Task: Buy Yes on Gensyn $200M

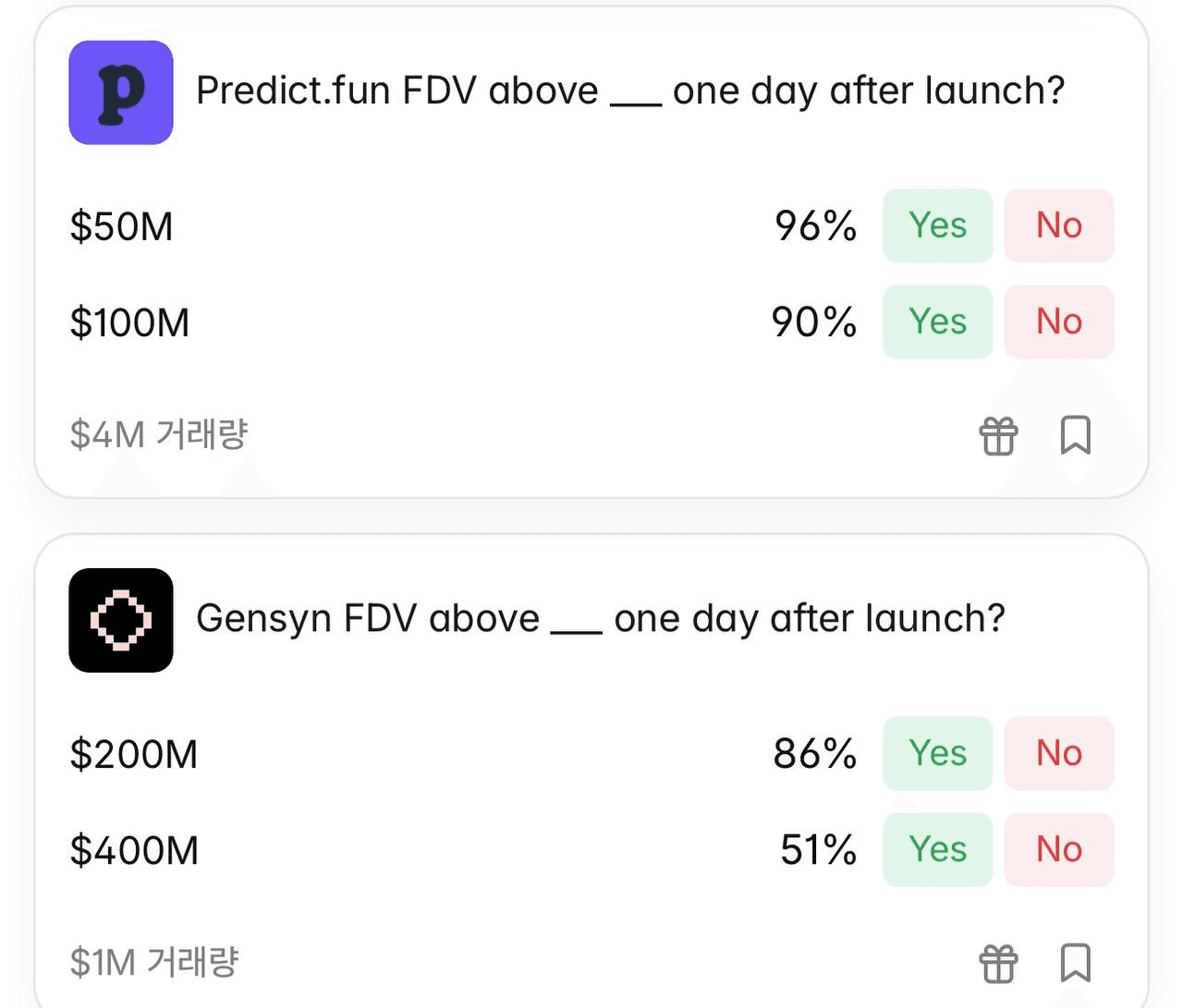Action: coord(937,754)
